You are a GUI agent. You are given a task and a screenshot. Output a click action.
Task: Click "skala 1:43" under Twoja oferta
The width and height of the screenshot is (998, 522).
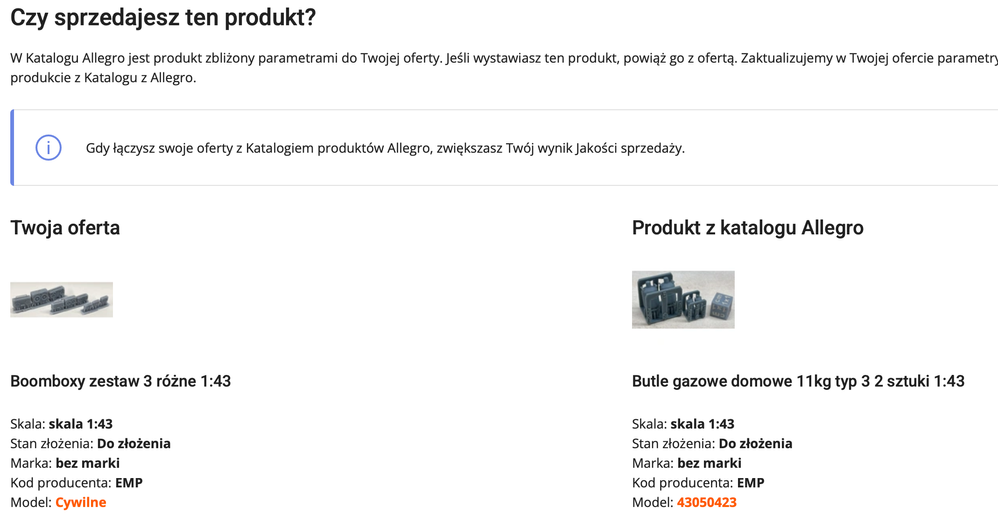(x=81, y=424)
